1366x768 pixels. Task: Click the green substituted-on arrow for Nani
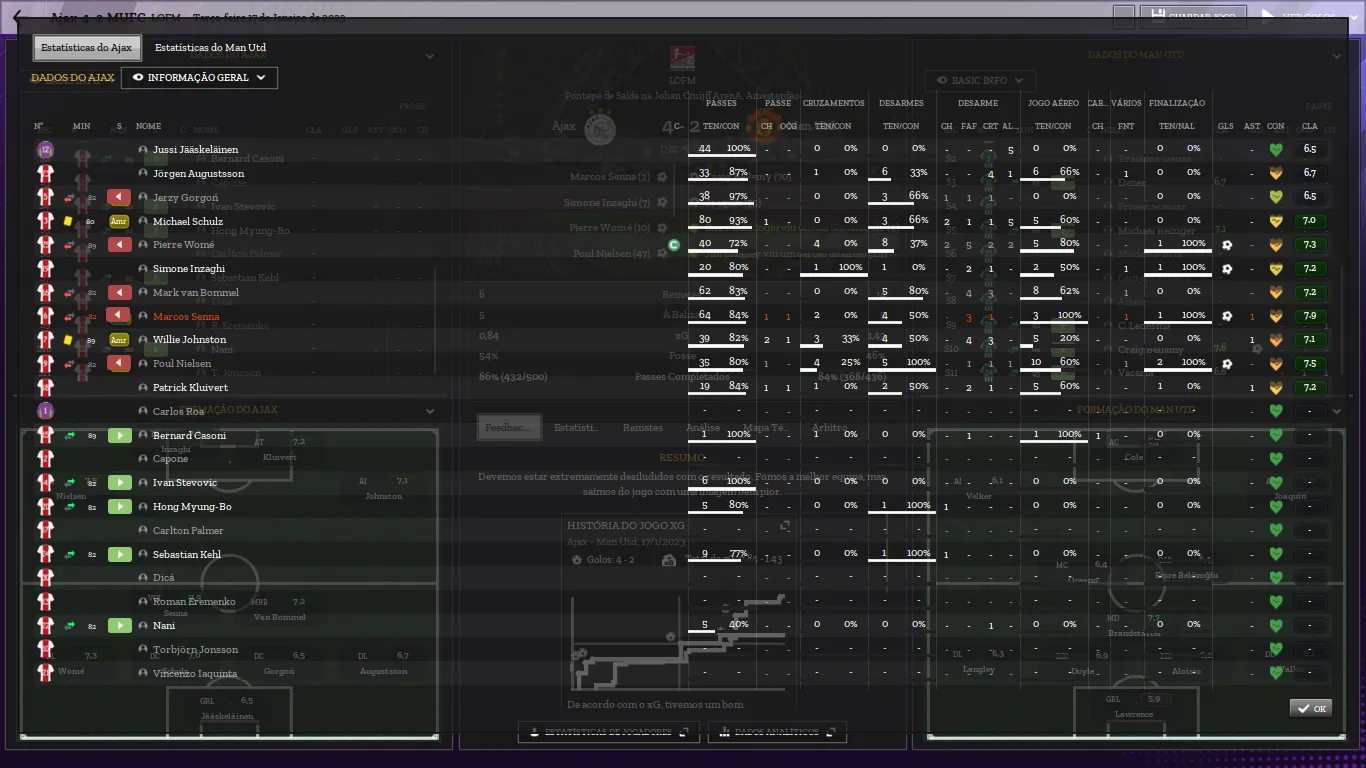point(119,626)
